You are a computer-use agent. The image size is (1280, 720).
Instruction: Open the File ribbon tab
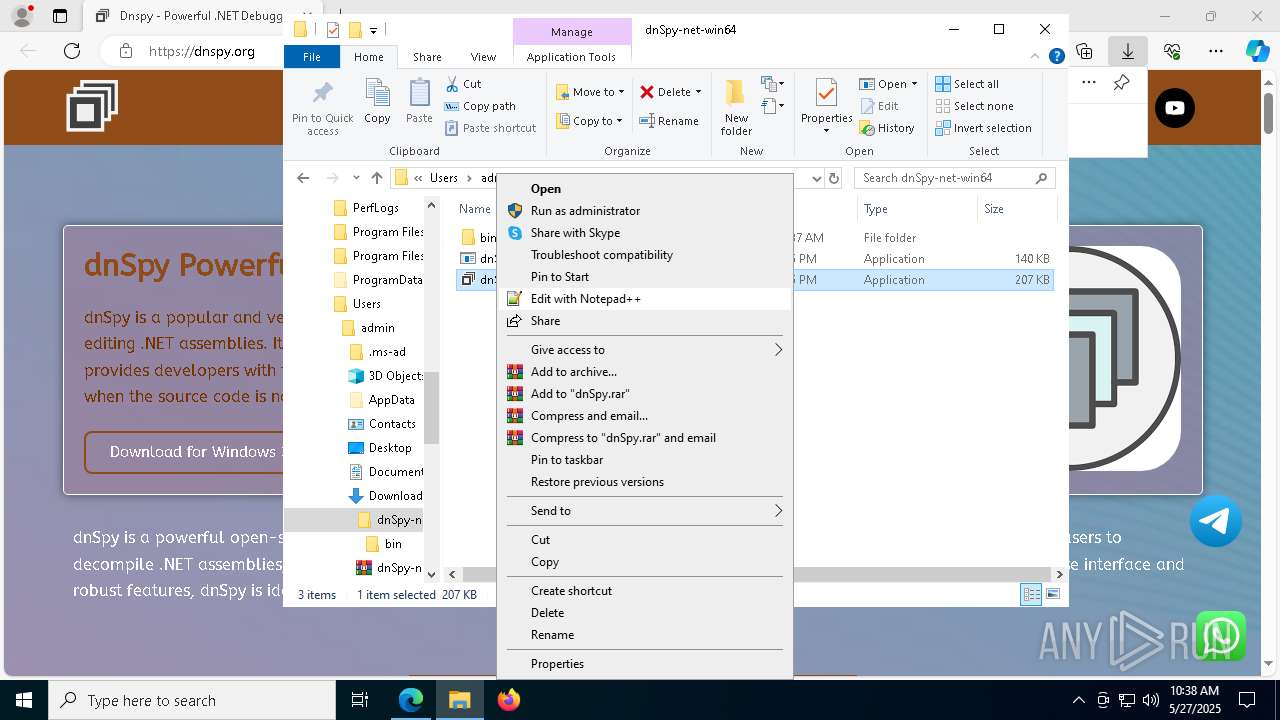tap(312, 57)
